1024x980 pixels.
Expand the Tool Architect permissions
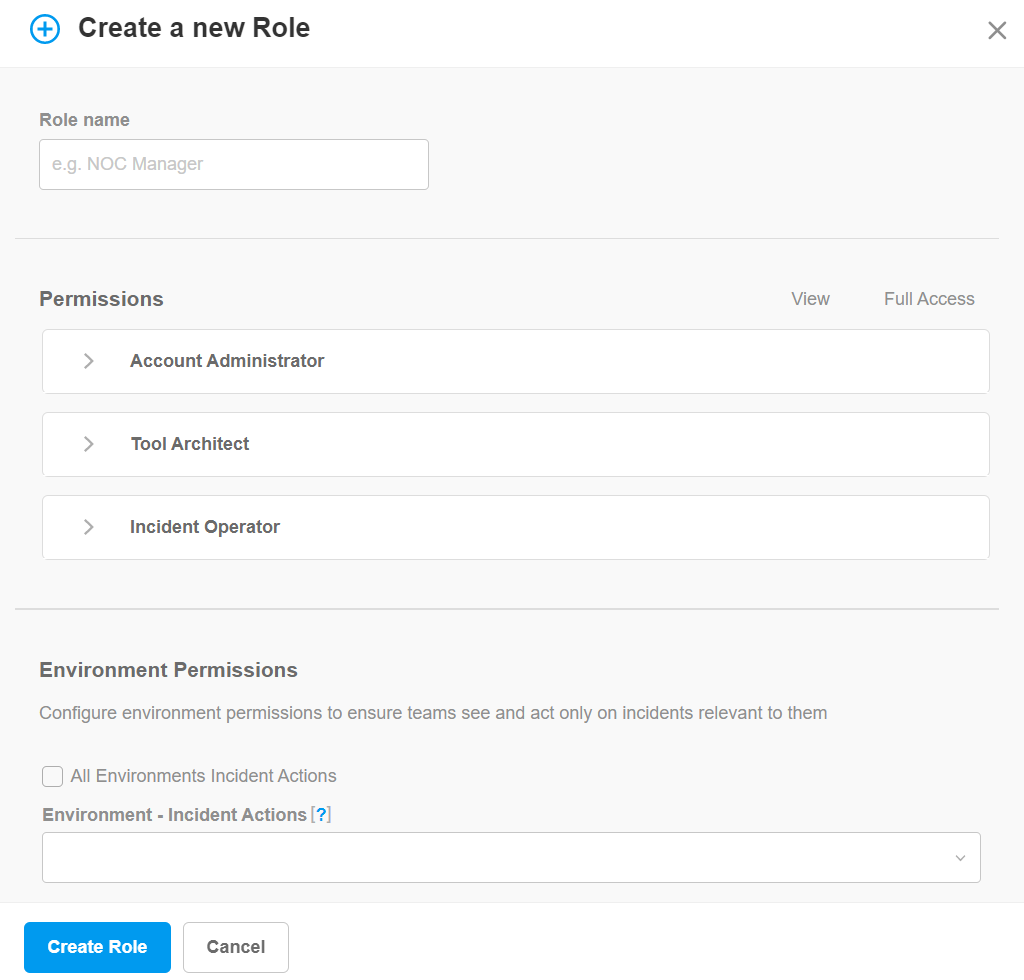(x=88, y=444)
